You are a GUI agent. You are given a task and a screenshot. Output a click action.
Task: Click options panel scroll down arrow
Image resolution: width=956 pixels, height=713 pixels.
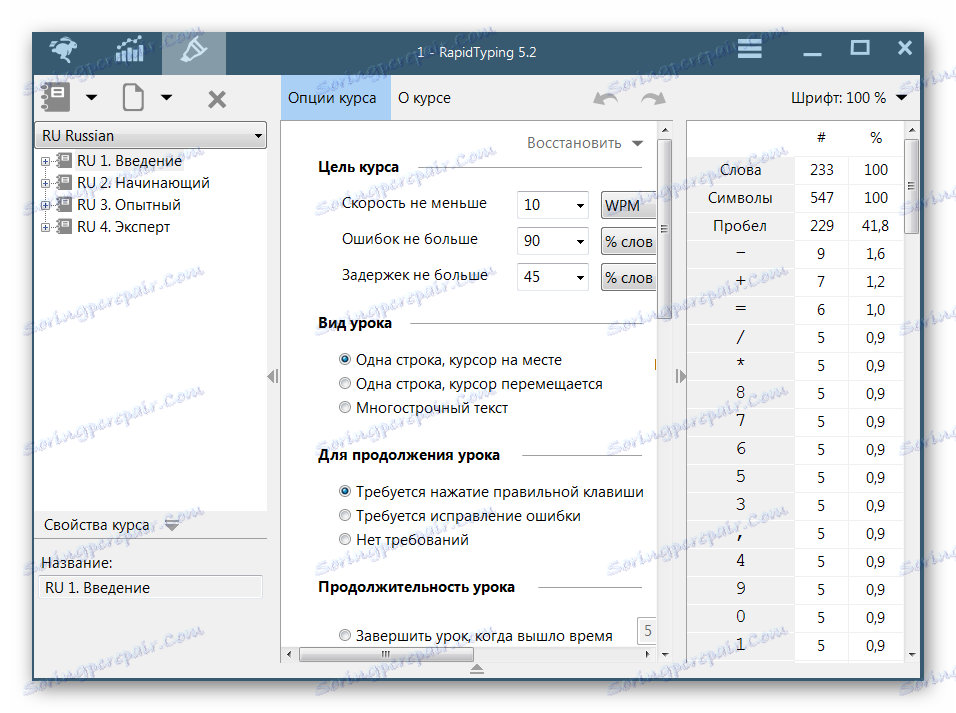[665, 654]
